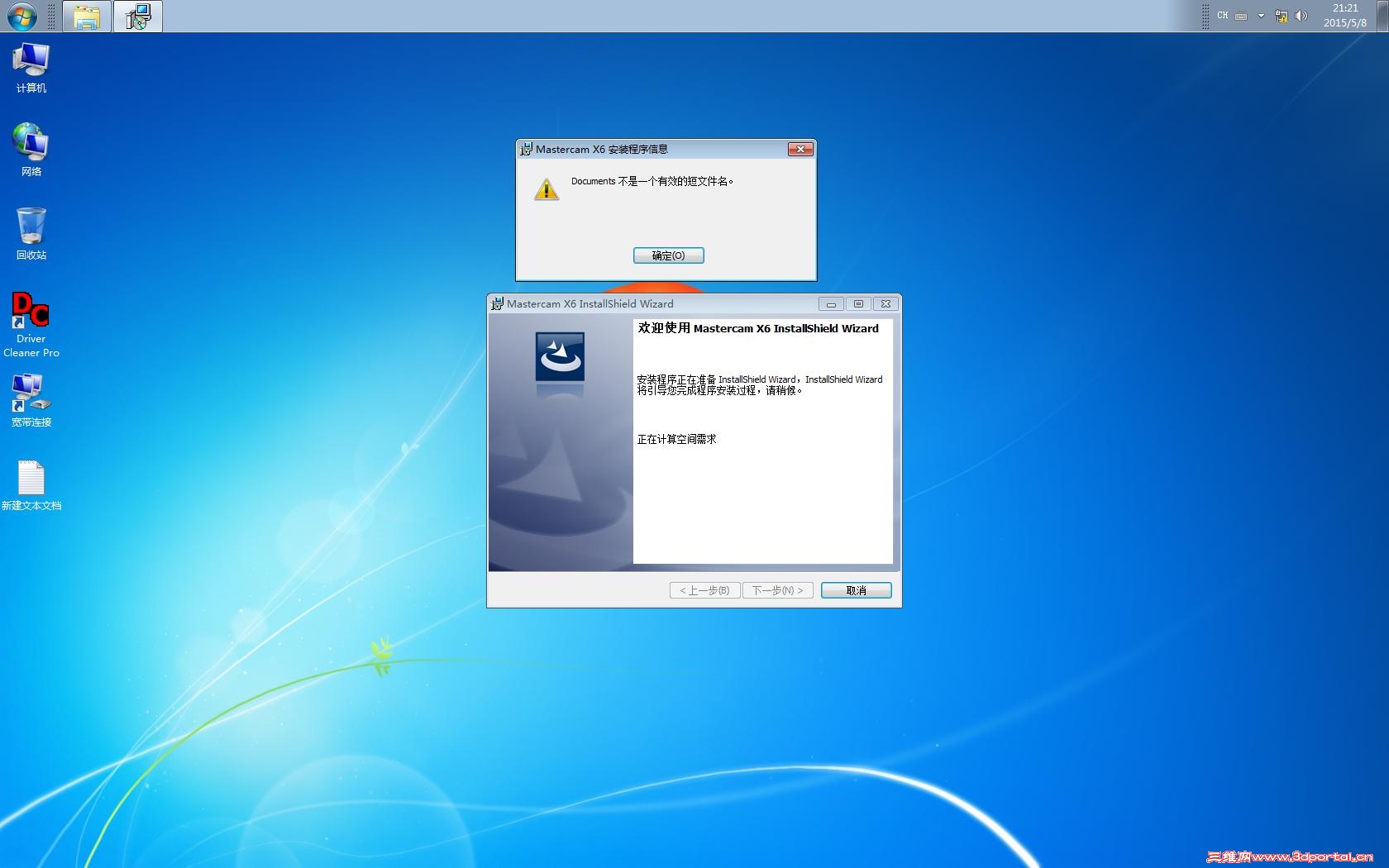Image resolution: width=1389 pixels, height=868 pixels.
Task: Click the Mastercam logo in the wizard banner
Action: 560,356
